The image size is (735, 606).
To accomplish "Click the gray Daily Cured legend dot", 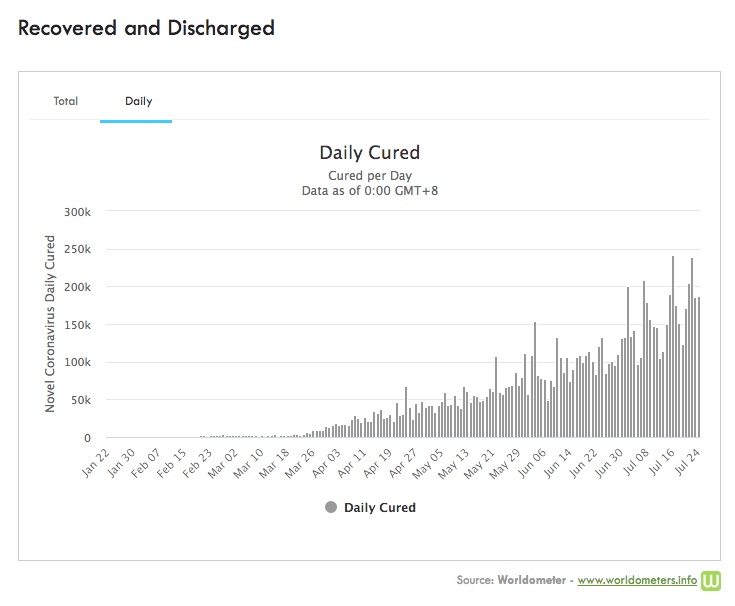I will [x=331, y=507].
